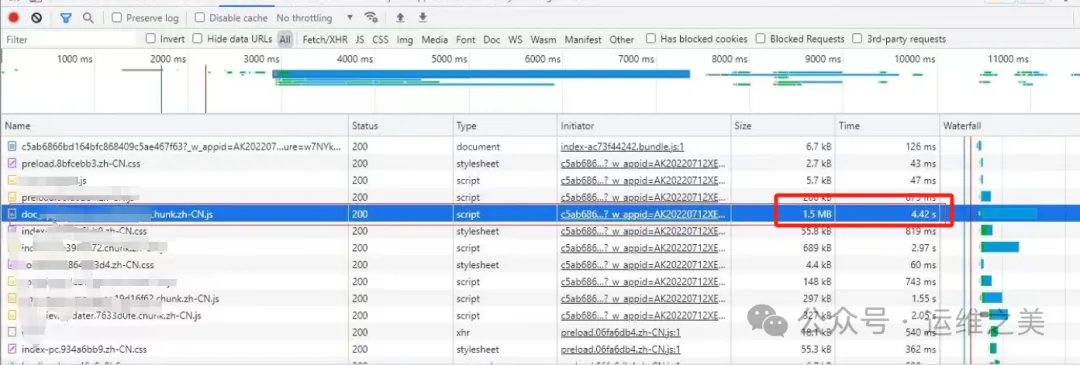Image resolution: width=1080 pixels, height=365 pixels.
Task: Check 3rd-party requests option
Action: pyautogui.click(x=858, y=39)
